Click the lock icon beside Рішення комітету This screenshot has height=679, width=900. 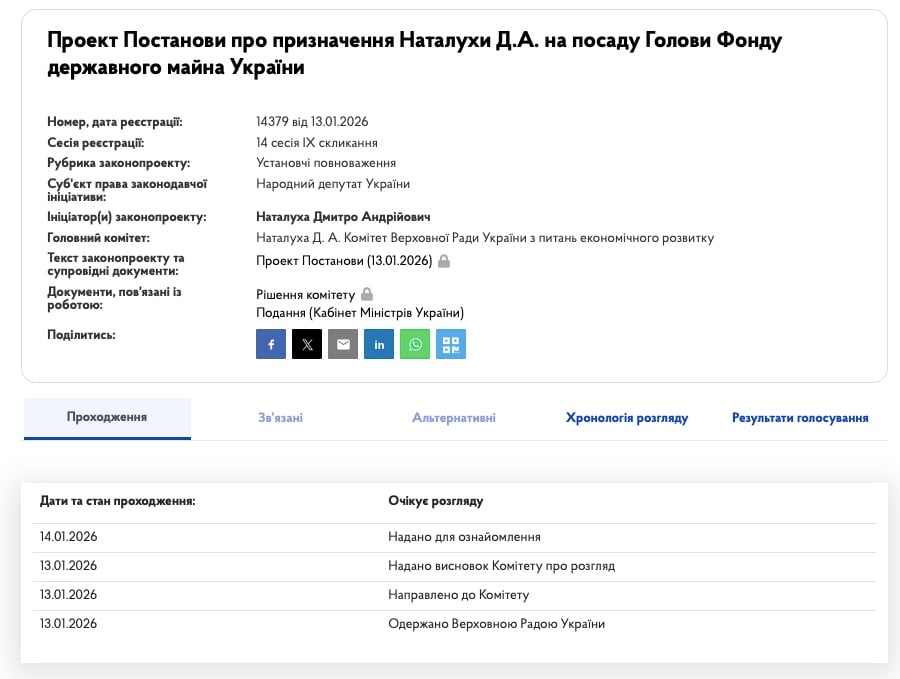(x=366, y=294)
